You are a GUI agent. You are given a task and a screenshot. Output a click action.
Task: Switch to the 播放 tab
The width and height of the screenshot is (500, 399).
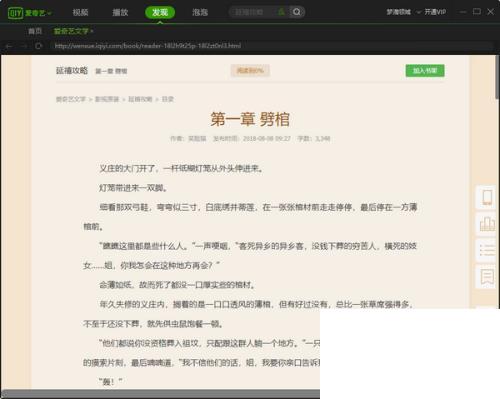coord(120,12)
